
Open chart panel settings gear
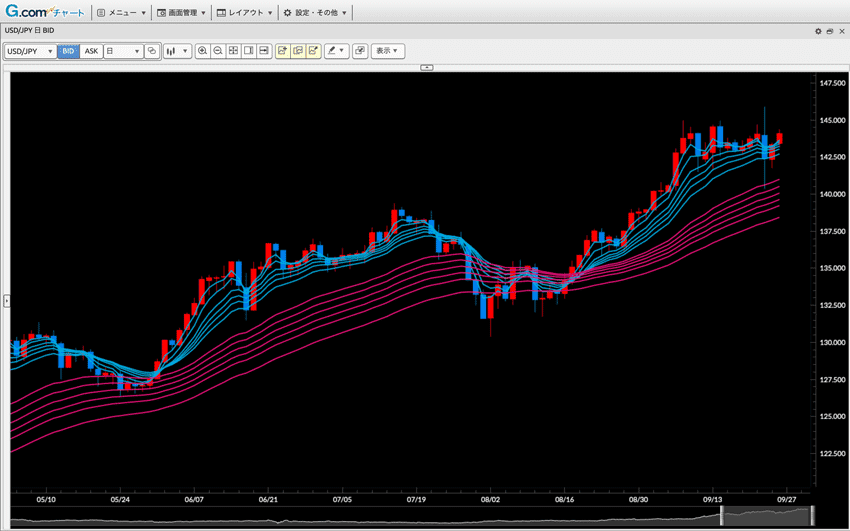(x=819, y=31)
